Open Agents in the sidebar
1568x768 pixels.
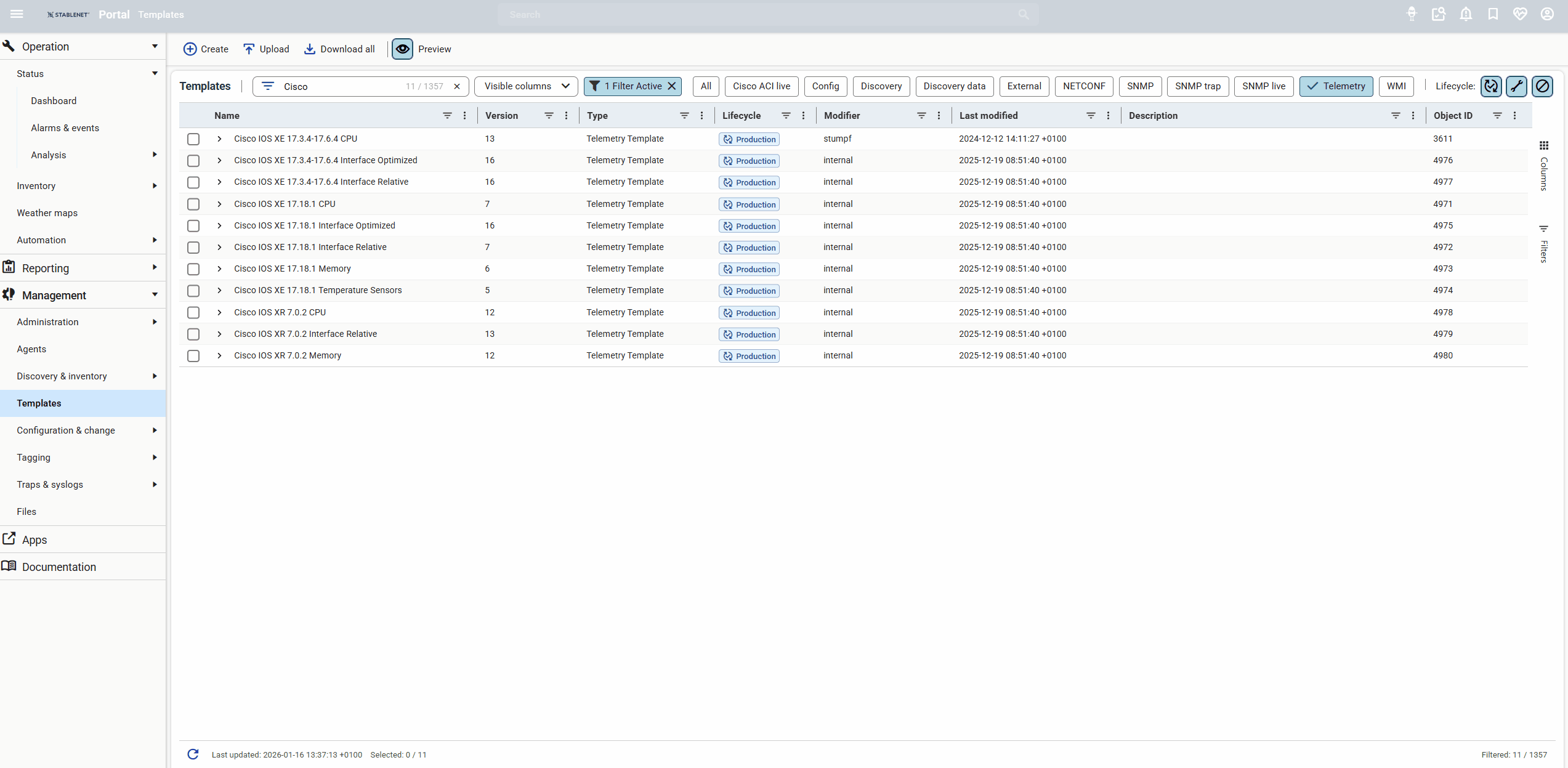click(x=31, y=349)
